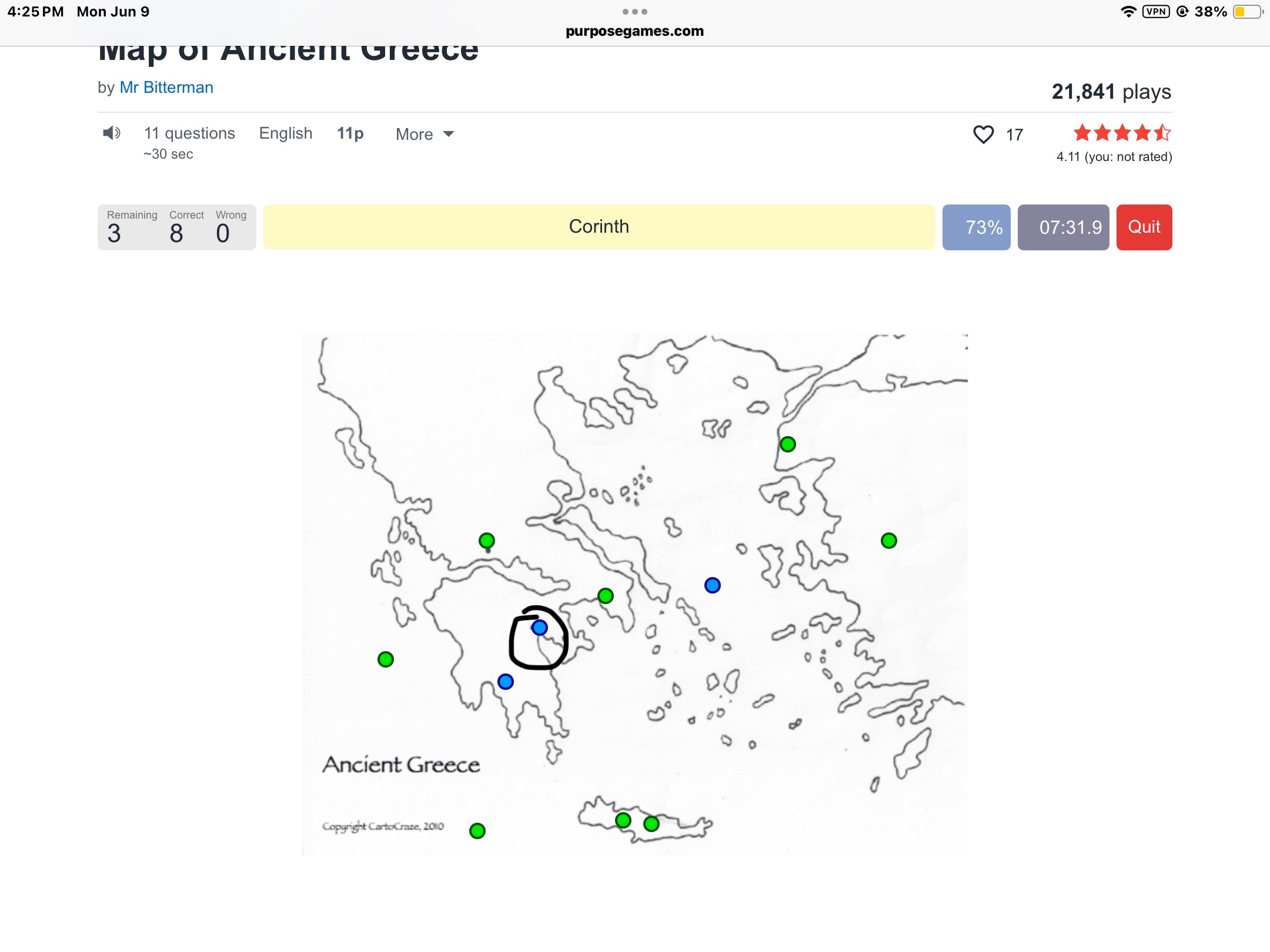Click the VPN status indicator
The height and width of the screenshot is (952, 1270).
pos(1156,12)
